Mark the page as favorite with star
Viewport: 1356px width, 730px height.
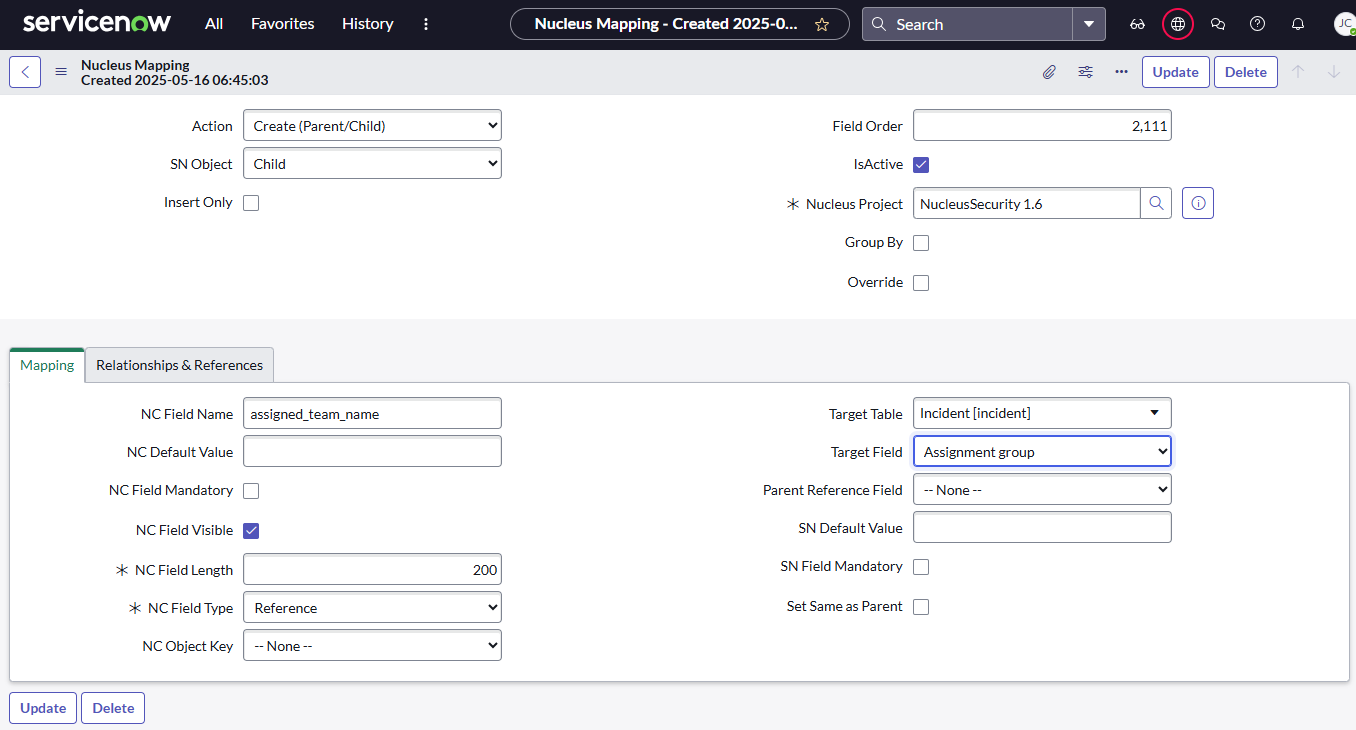click(822, 24)
